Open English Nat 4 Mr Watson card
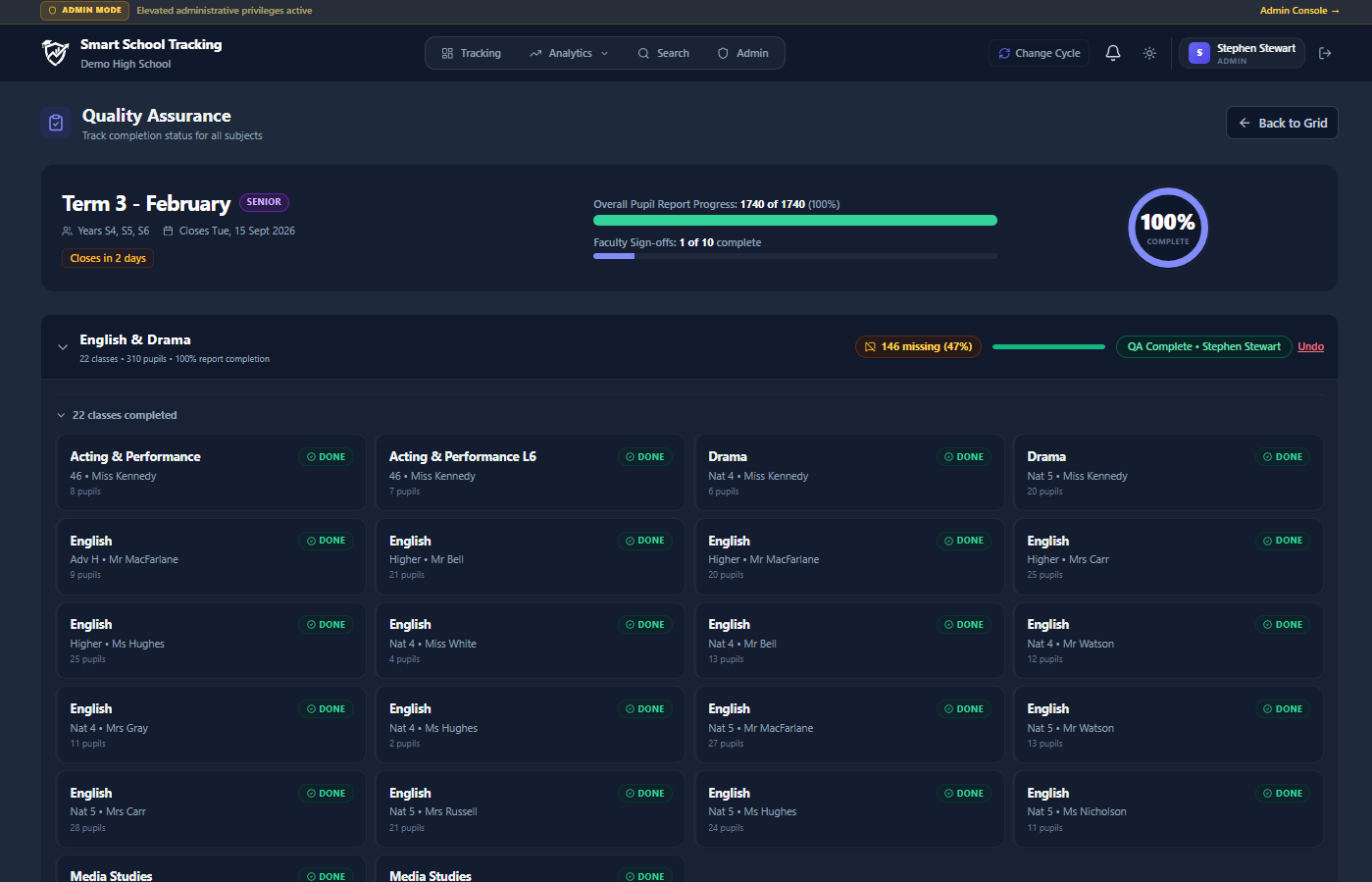The image size is (1372, 882). (x=1168, y=641)
